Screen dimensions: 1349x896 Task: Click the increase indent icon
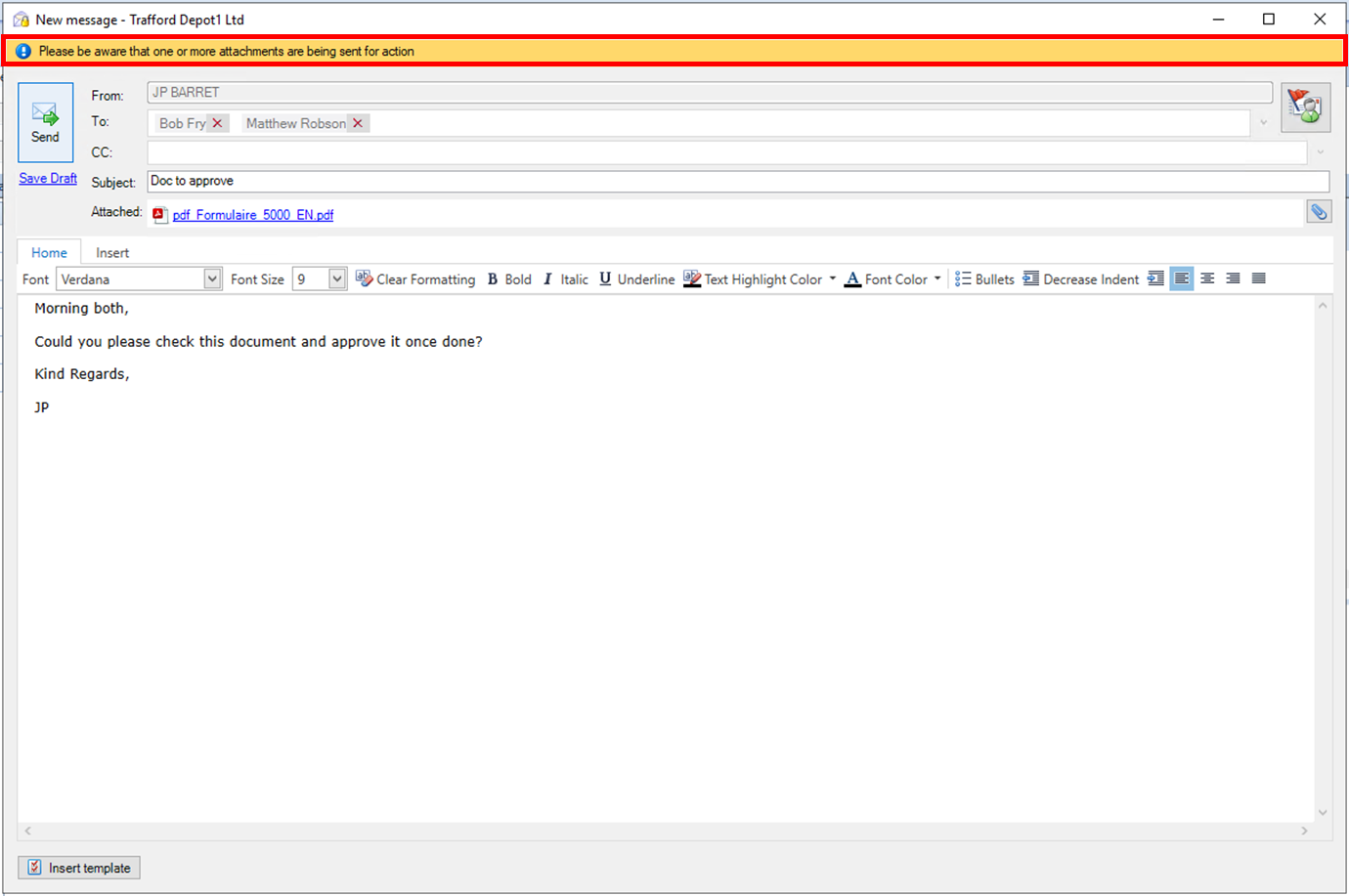[1155, 278]
